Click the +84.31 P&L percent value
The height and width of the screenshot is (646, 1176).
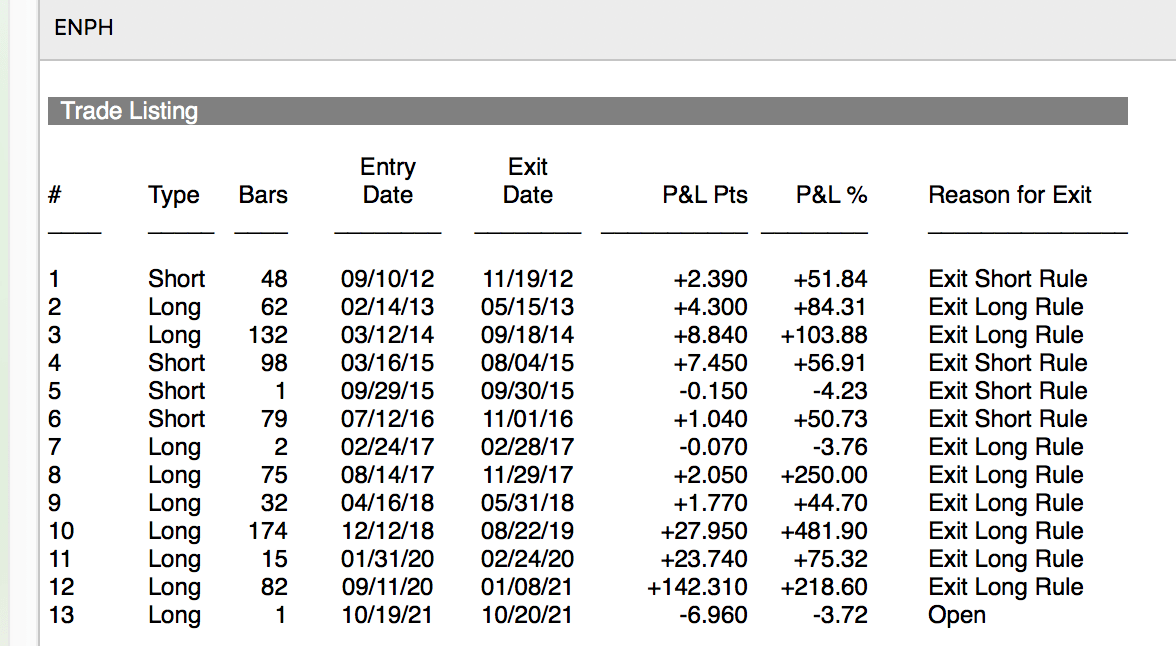pos(830,307)
